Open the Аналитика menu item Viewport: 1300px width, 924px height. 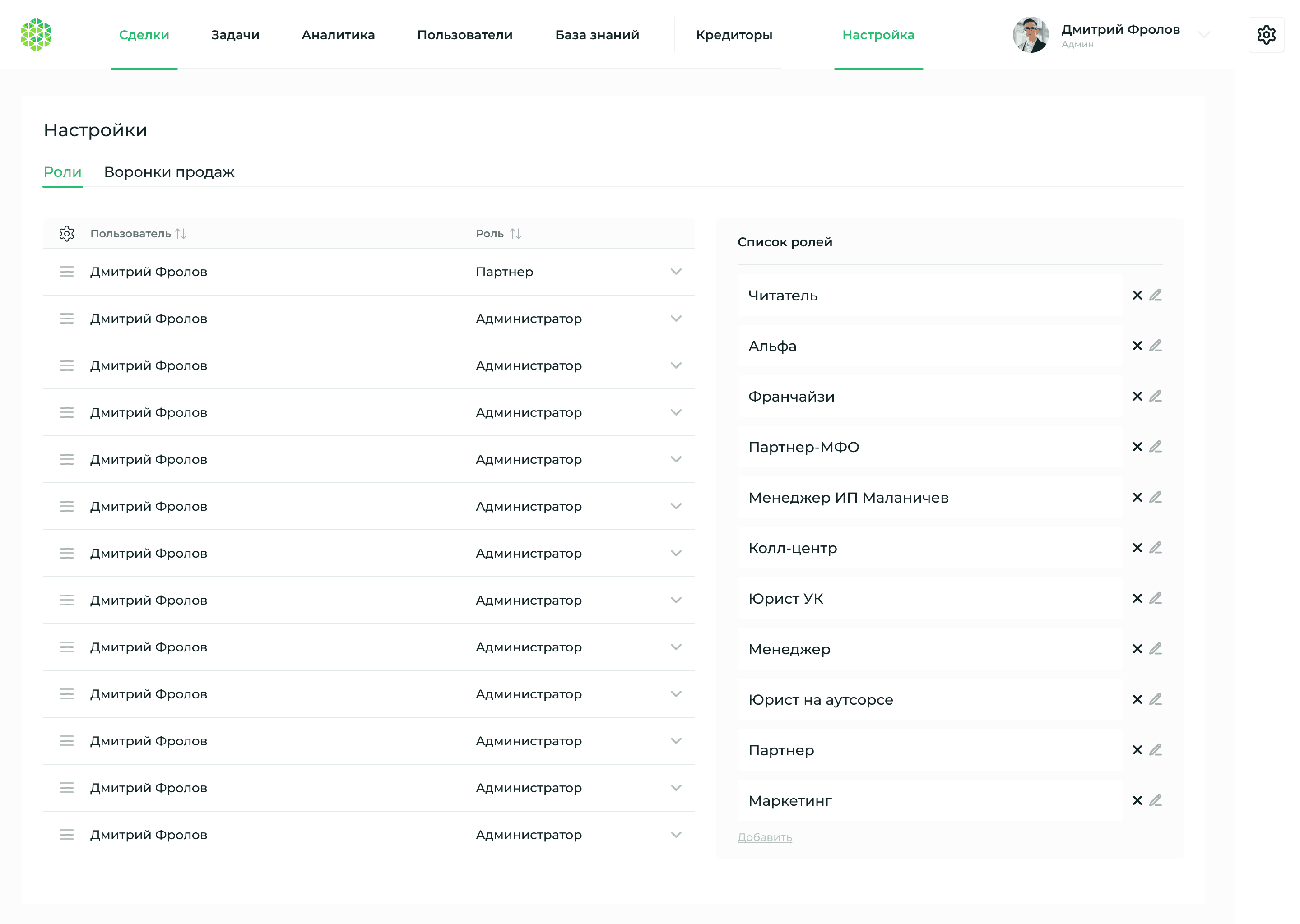(338, 35)
